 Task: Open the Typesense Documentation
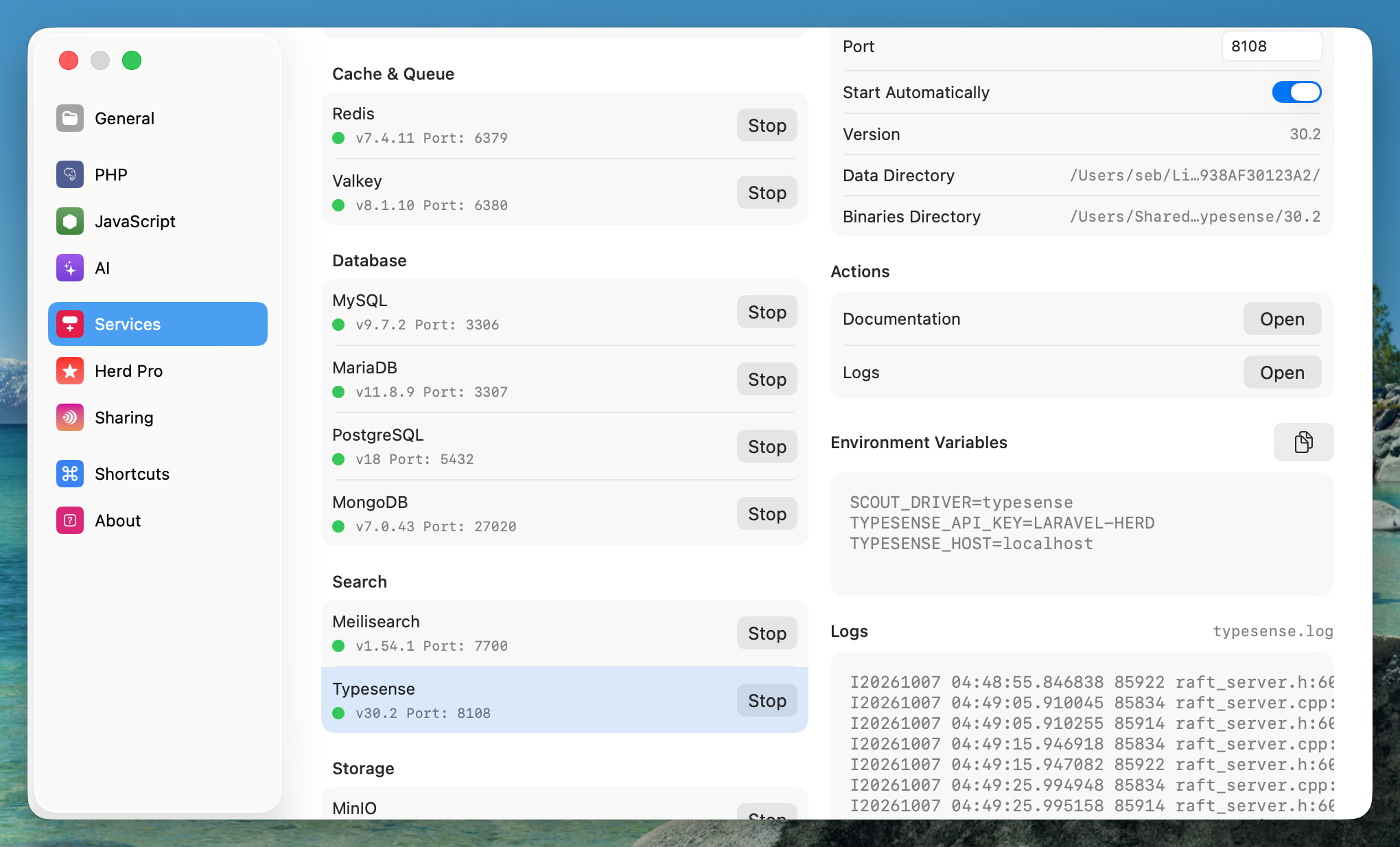click(1282, 319)
